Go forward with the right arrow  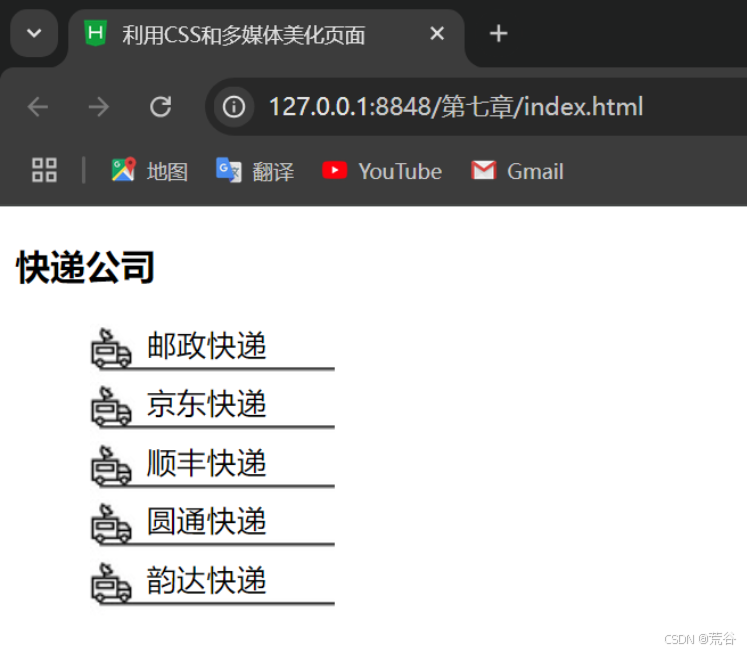(99, 107)
